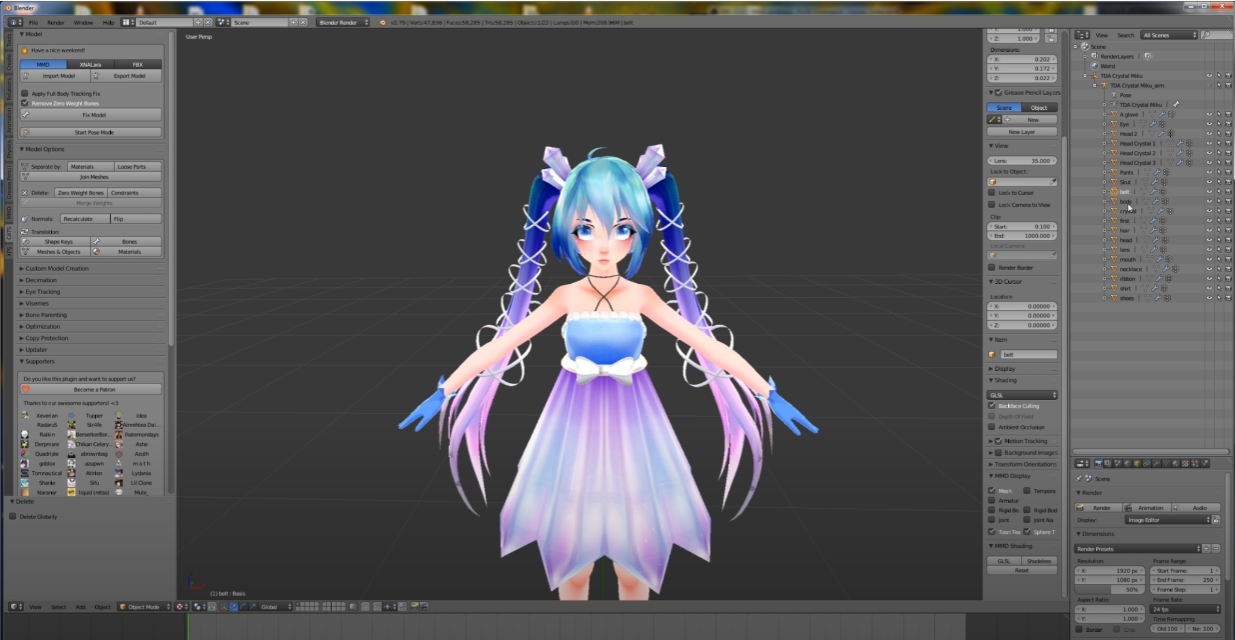This screenshot has width=1235, height=640.
Task: Open the Search menu in the Outliner
Action: click(x=1126, y=35)
